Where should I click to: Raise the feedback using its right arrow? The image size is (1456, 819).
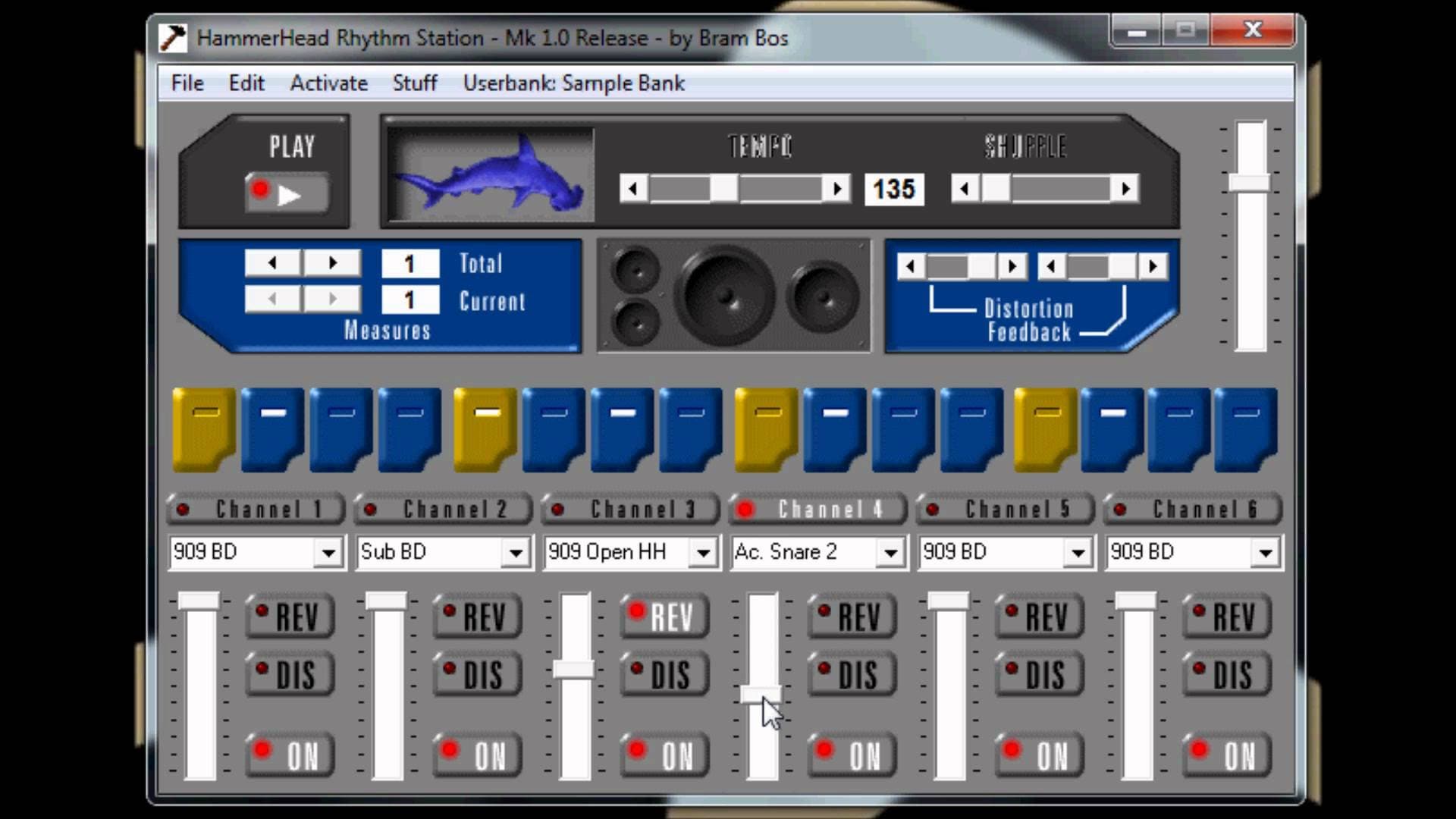[x=1153, y=266]
